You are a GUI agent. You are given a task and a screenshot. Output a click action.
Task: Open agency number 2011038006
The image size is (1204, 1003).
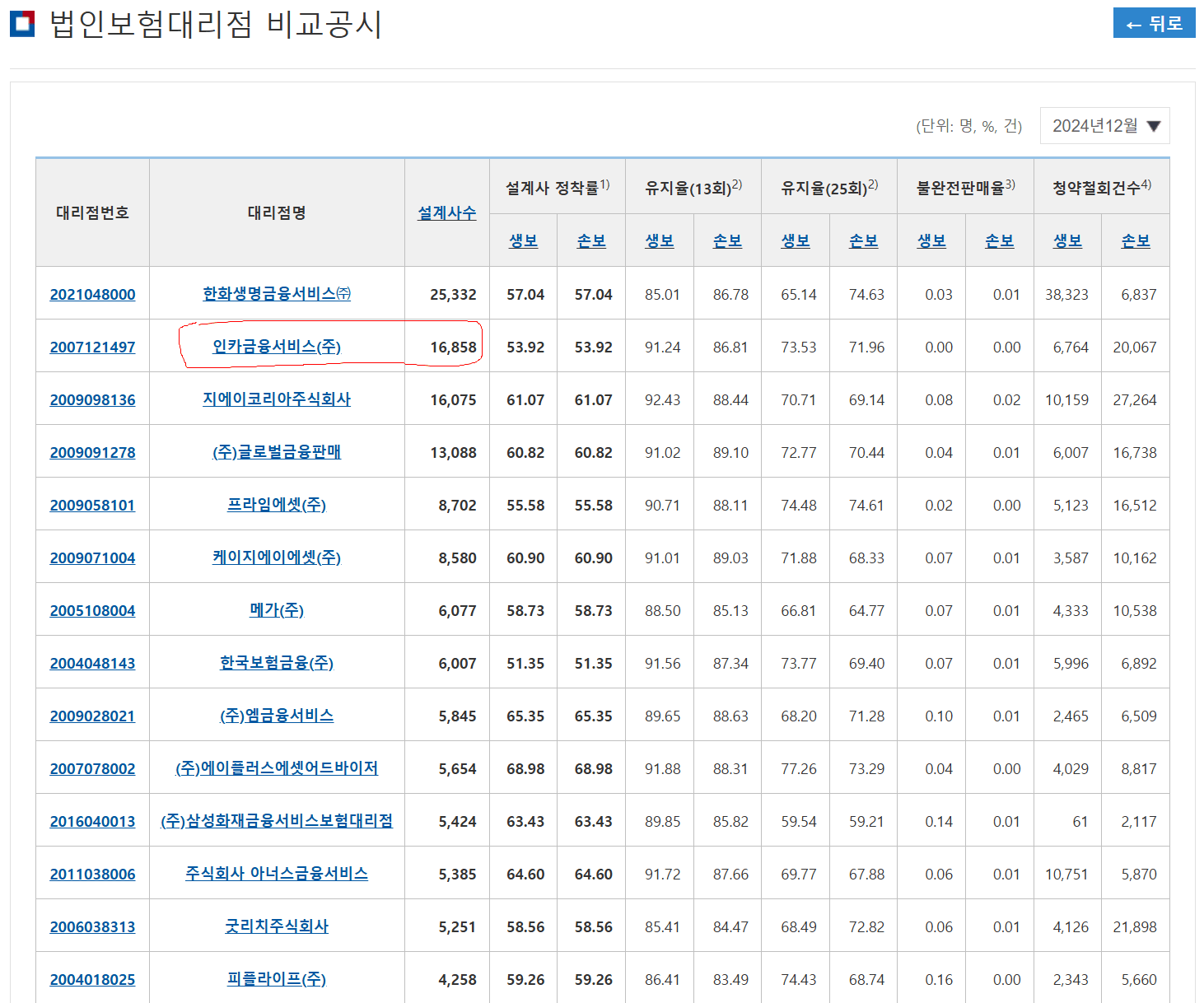(92, 874)
